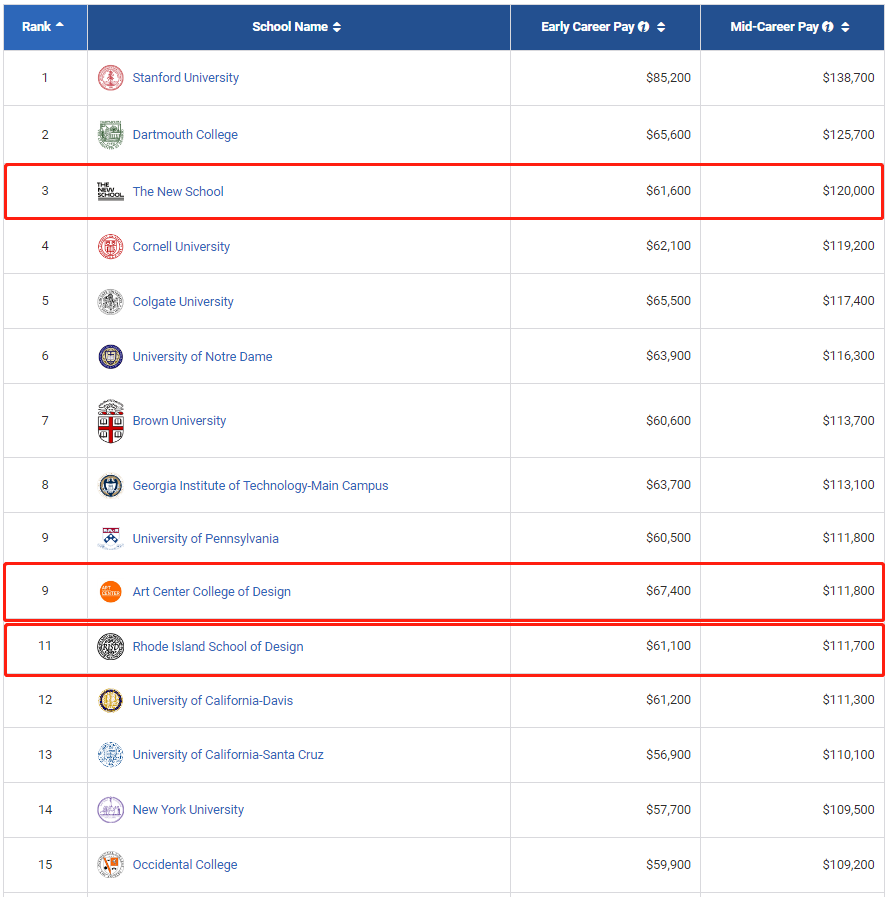The height and width of the screenshot is (897, 888).
Task: Click the University of Pennsylvania shield logo
Action: (110, 538)
